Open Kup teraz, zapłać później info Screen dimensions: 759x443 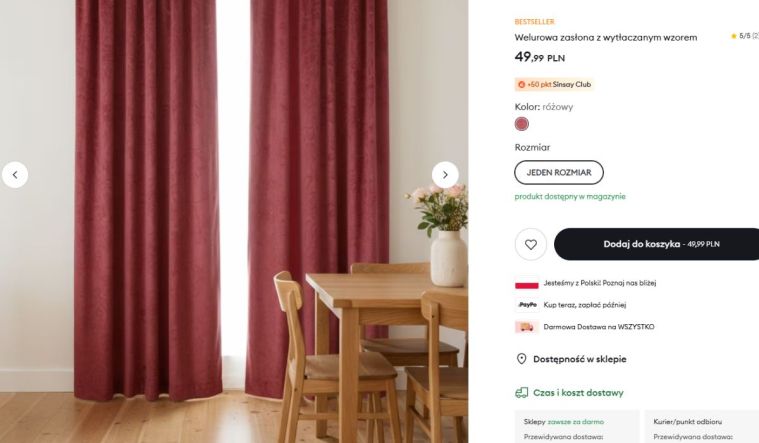coord(585,305)
